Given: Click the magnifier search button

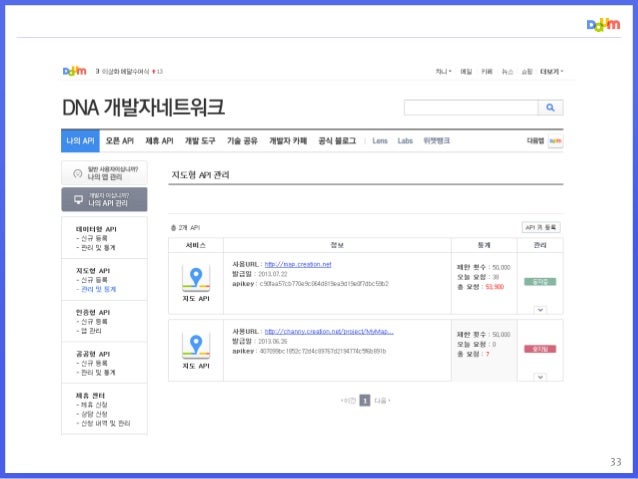Looking at the screenshot, I should click(x=551, y=108).
